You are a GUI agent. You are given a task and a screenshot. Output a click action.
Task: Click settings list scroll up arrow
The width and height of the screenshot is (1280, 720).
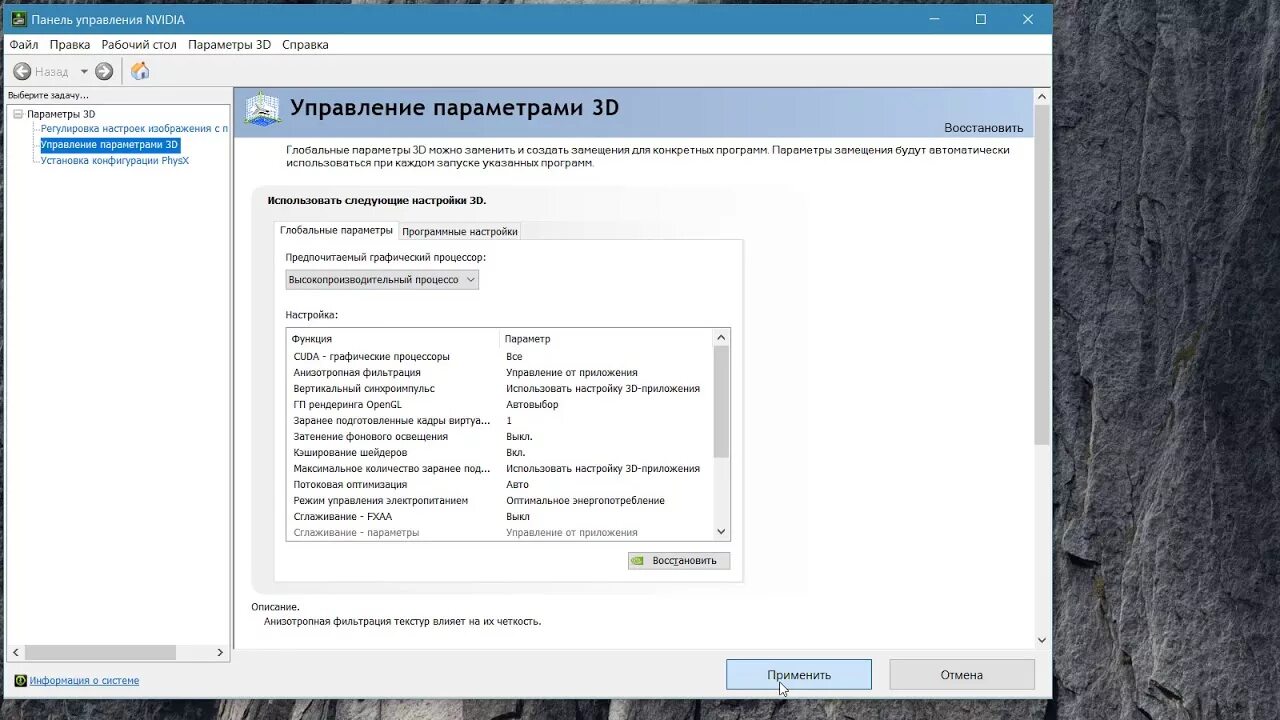coord(722,338)
